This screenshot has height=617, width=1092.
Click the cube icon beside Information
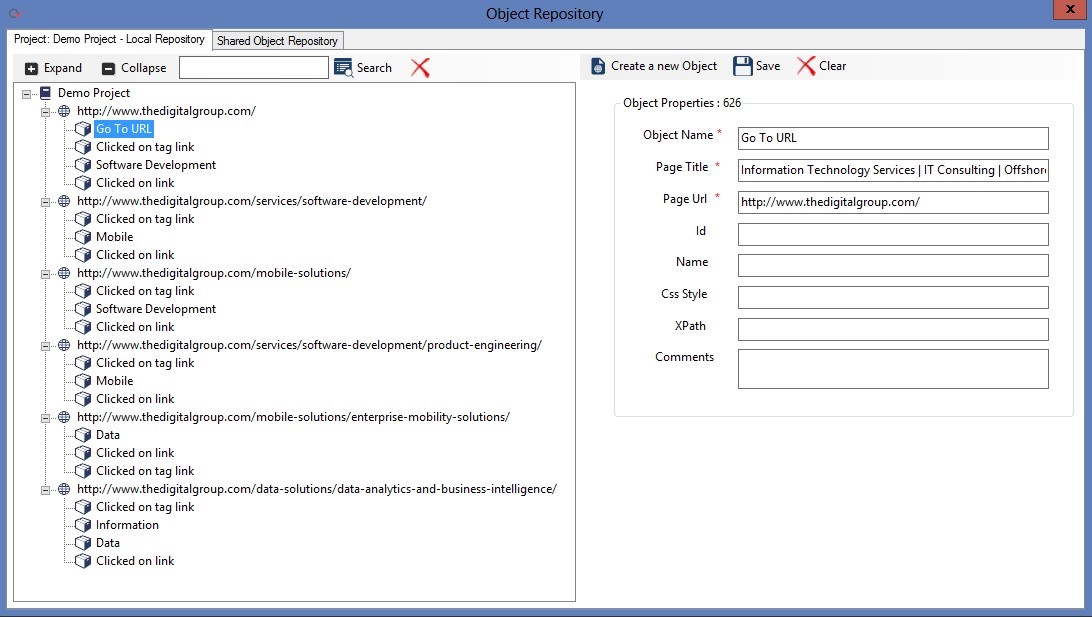pyautogui.click(x=83, y=525)
